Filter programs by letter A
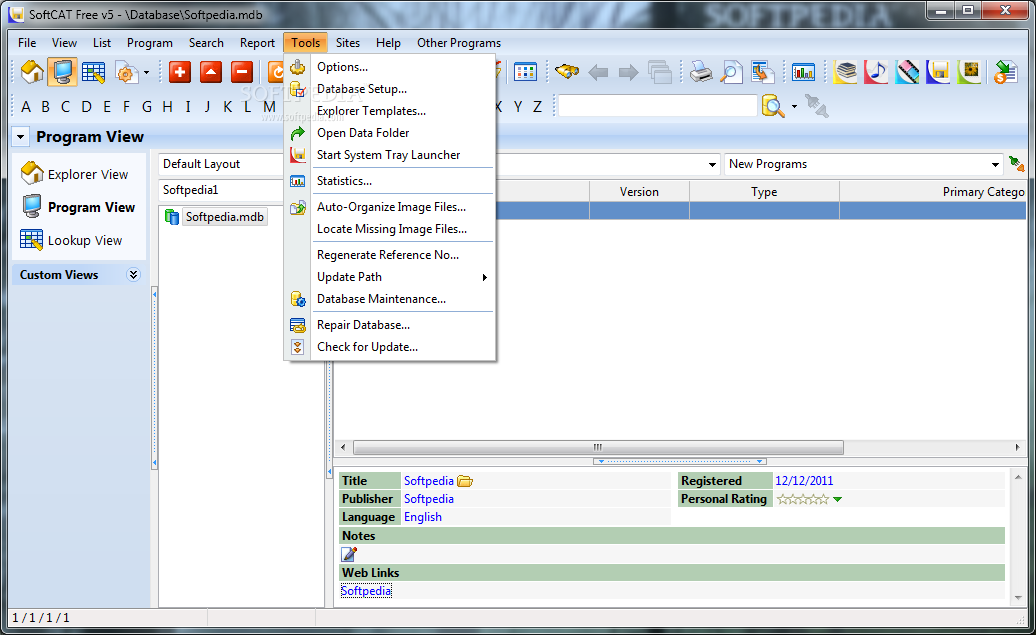Viewport: 1036px width, 635px height. pos(26,106)
